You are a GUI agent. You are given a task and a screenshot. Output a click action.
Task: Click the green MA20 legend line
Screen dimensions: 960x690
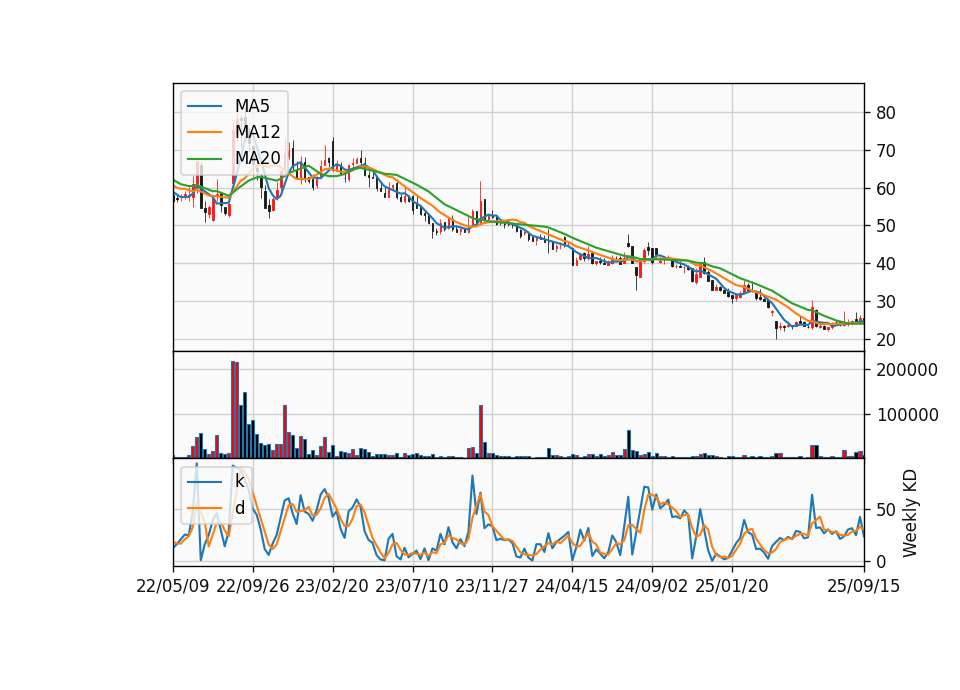pyautogui.click(x=204, y=159)
